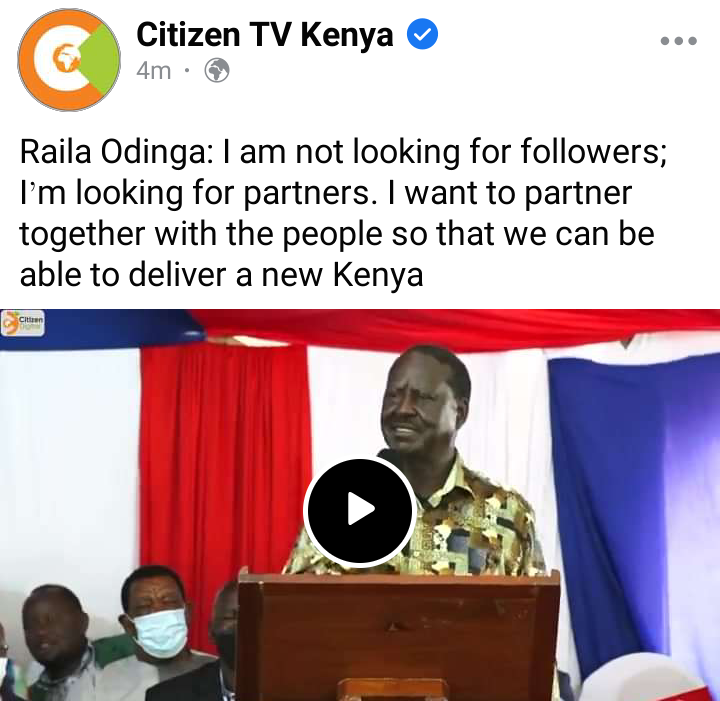This screenshot has width=720, height=701.
Task: Play the Raila Odinga video
Action: pyautogui.click(x=360, y=511)
